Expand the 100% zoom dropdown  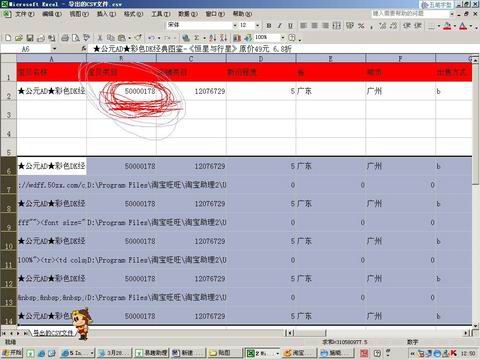283,38
